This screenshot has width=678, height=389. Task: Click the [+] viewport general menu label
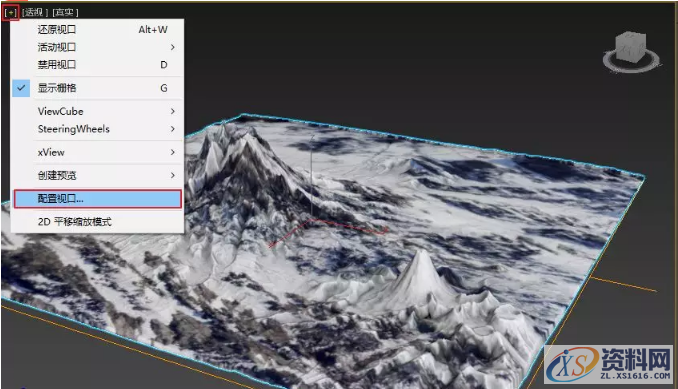[x=10, y=13]
